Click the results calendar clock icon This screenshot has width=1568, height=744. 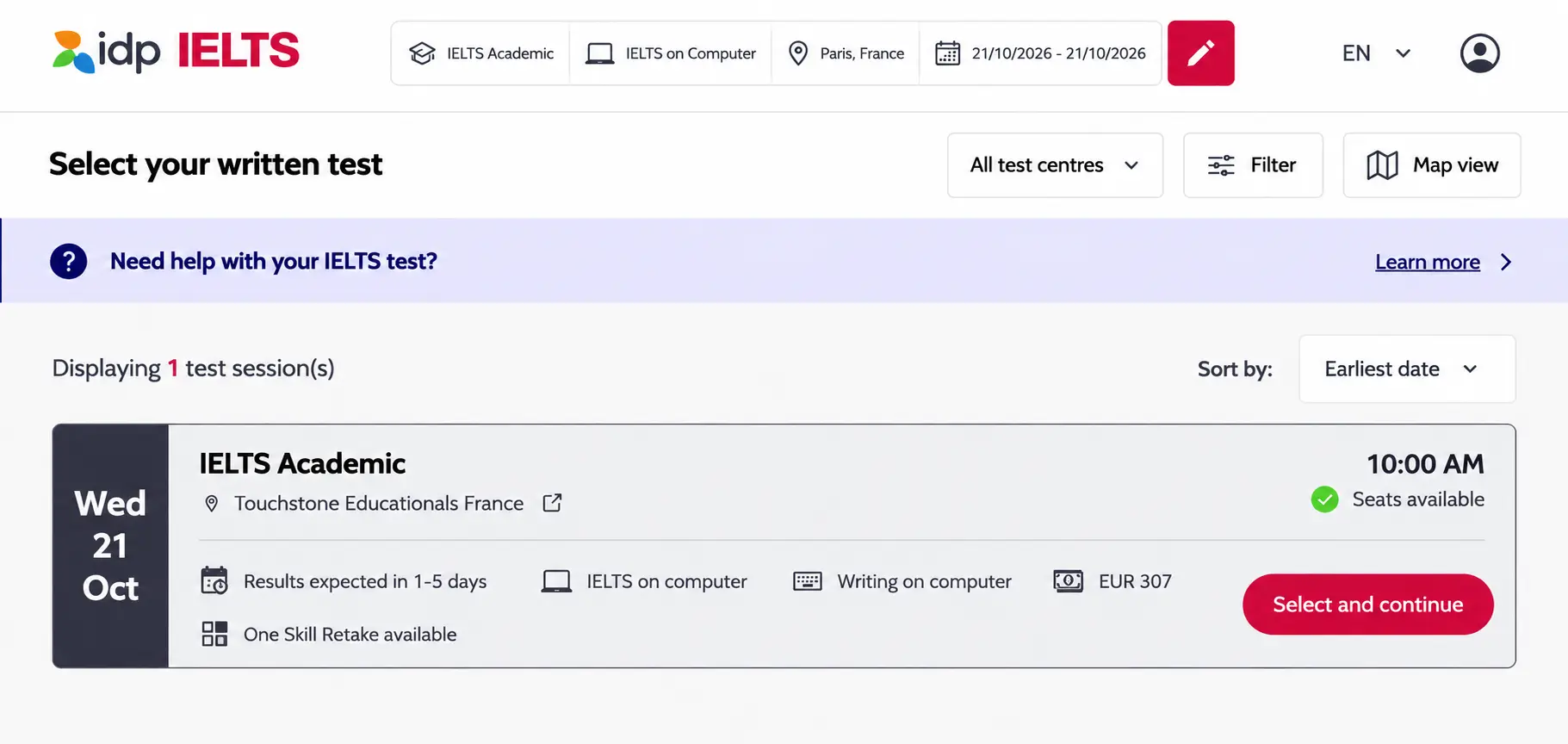[214, 581]
